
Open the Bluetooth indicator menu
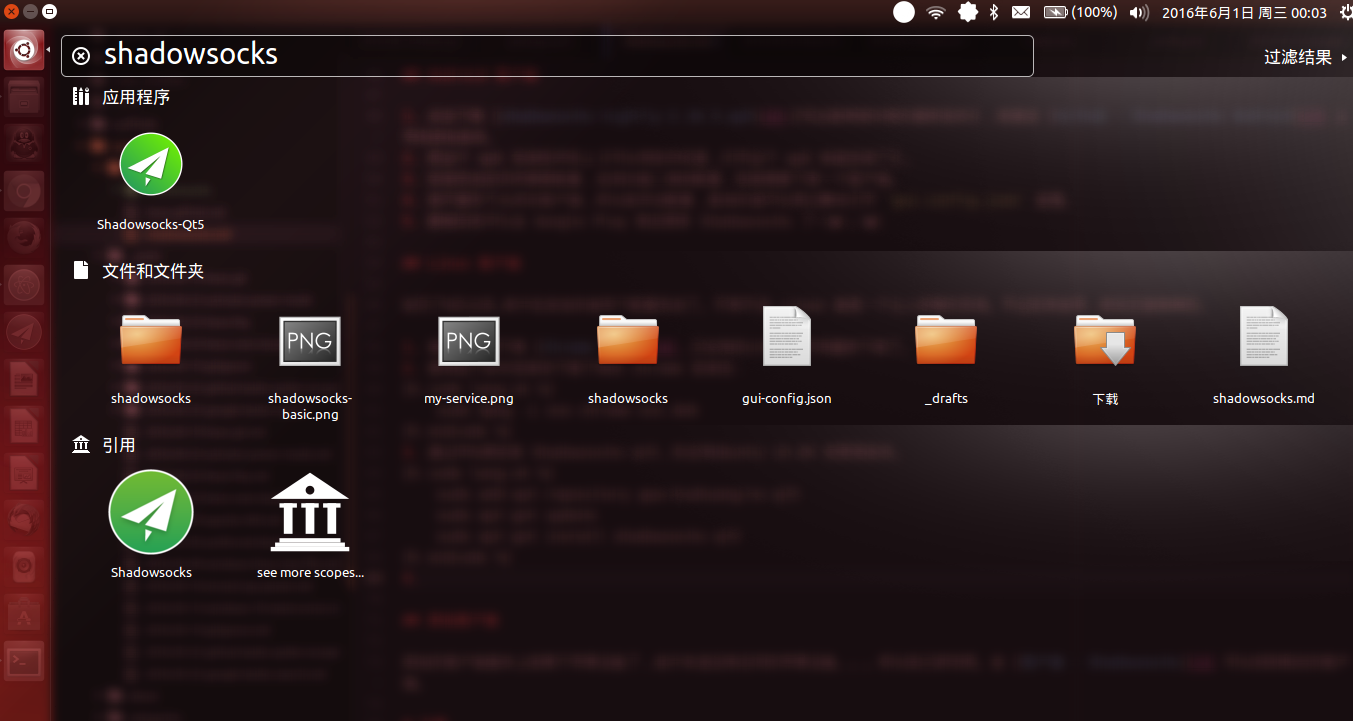pyautogui.click(x=994, y=12)
